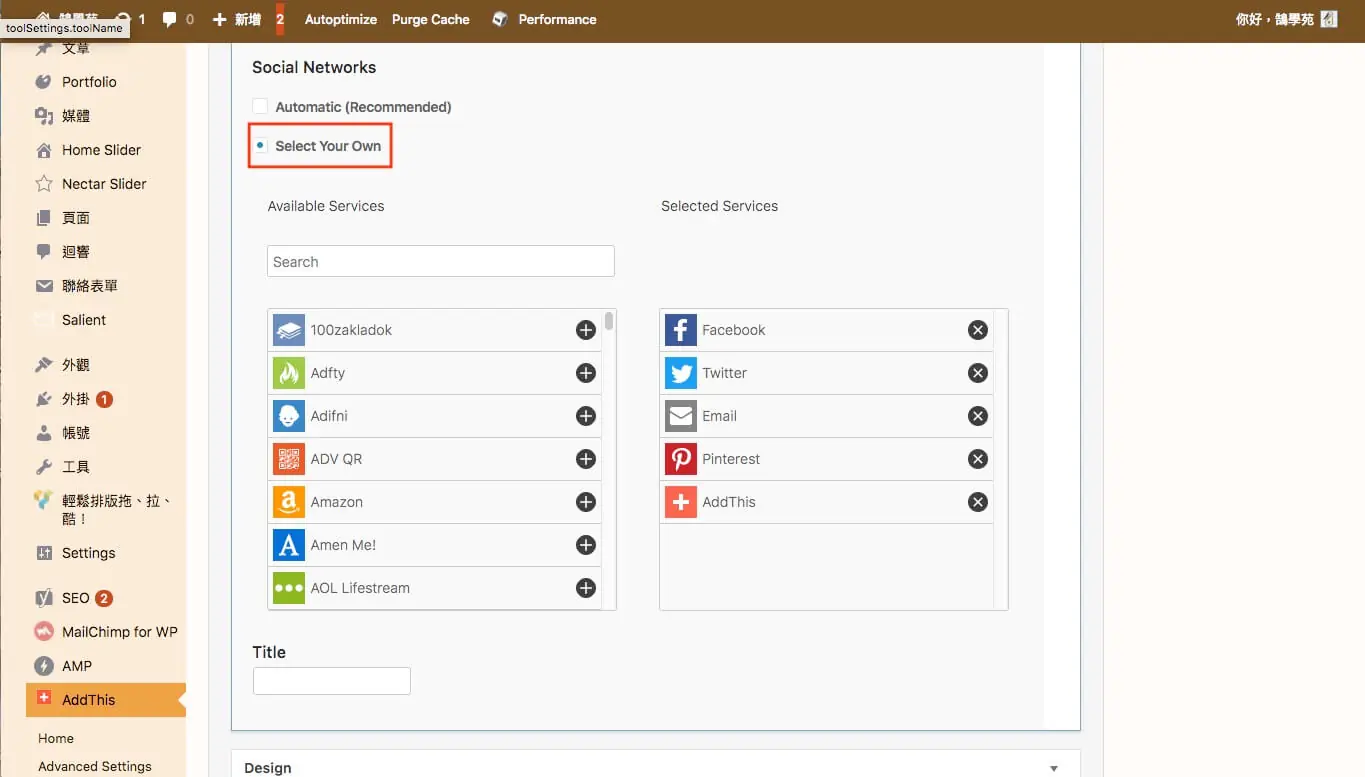This screenshot has height=777, width=1365.
Task: Click Advanced Settings under AddThis
Action: [95, 766]
